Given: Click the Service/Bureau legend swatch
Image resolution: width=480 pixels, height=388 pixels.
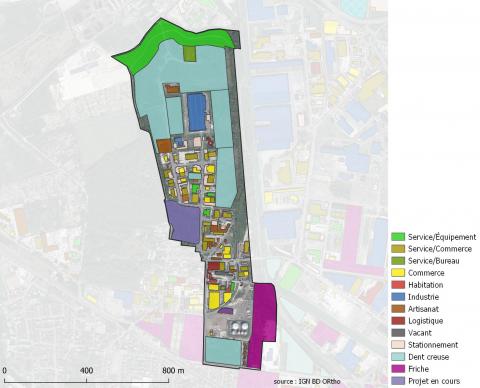Looking at the screenshot, I should [398, 261].
